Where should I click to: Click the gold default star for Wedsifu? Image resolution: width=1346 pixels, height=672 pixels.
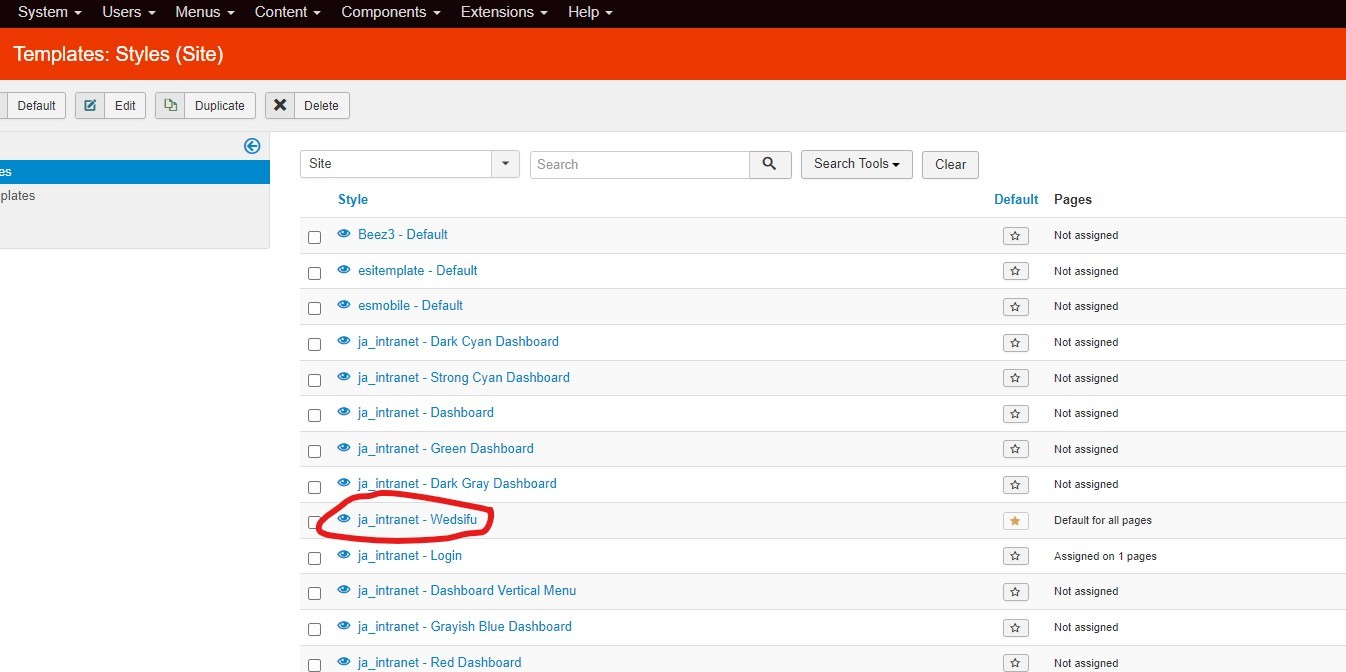pyautogui.click(x=1015, y=521)
